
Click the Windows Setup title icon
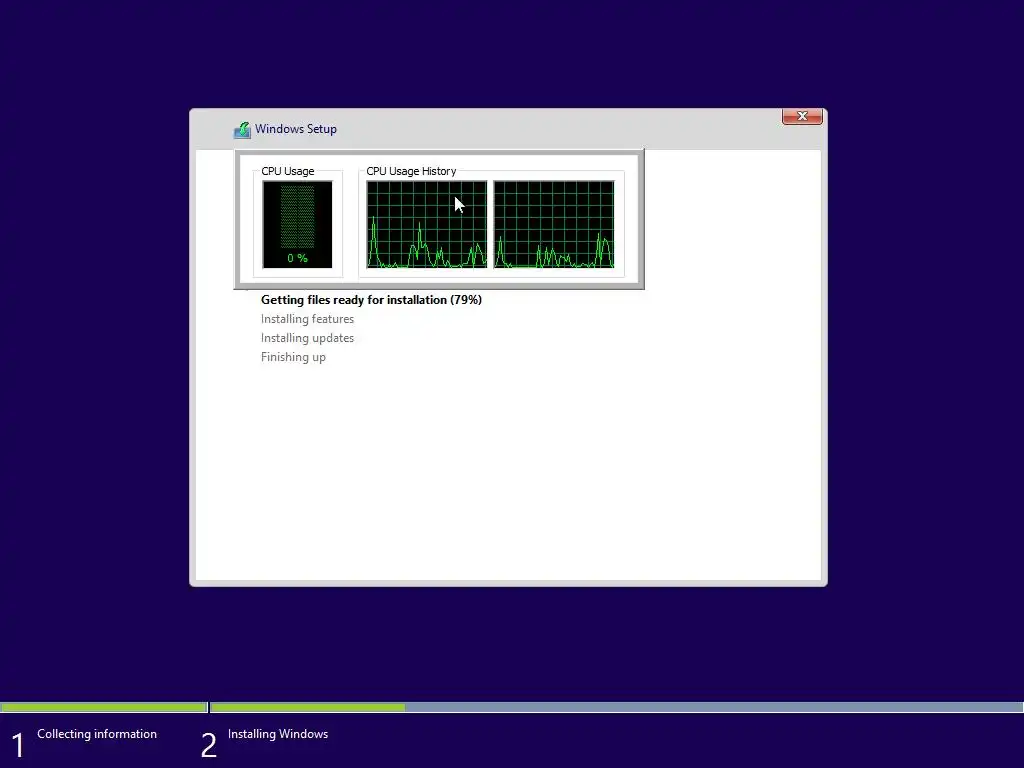coord(242,130)
